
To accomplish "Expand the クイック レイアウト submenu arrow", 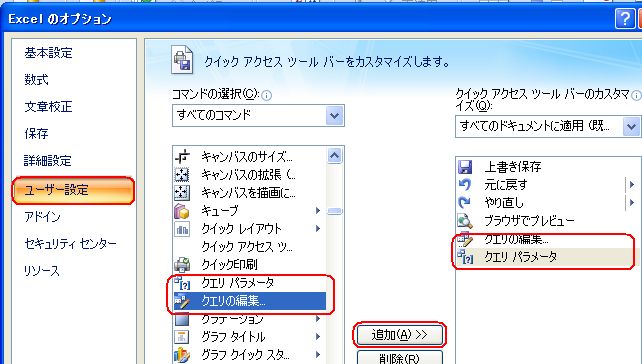I will point(318,228).
